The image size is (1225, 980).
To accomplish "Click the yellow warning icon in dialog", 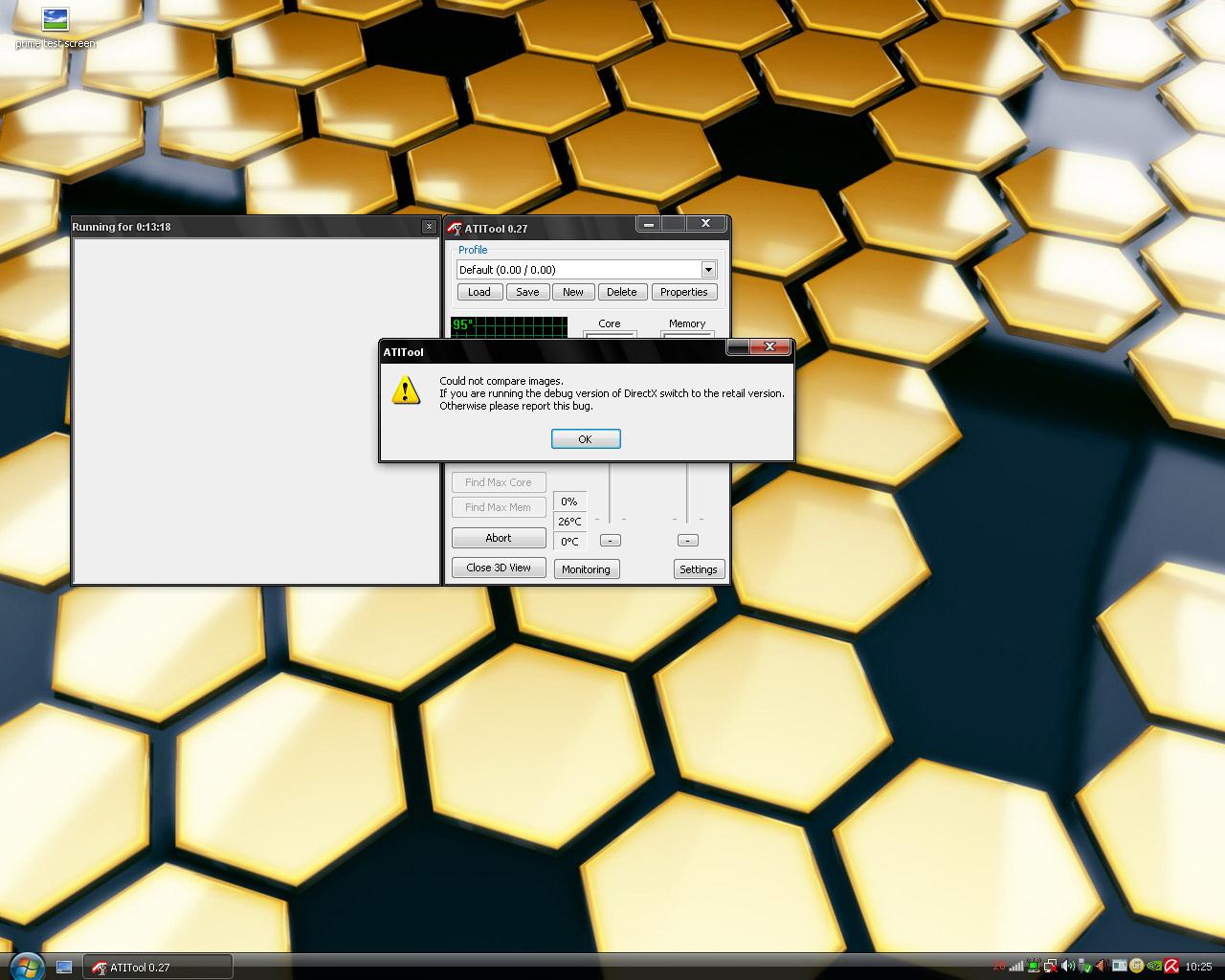I will [407, 390].
